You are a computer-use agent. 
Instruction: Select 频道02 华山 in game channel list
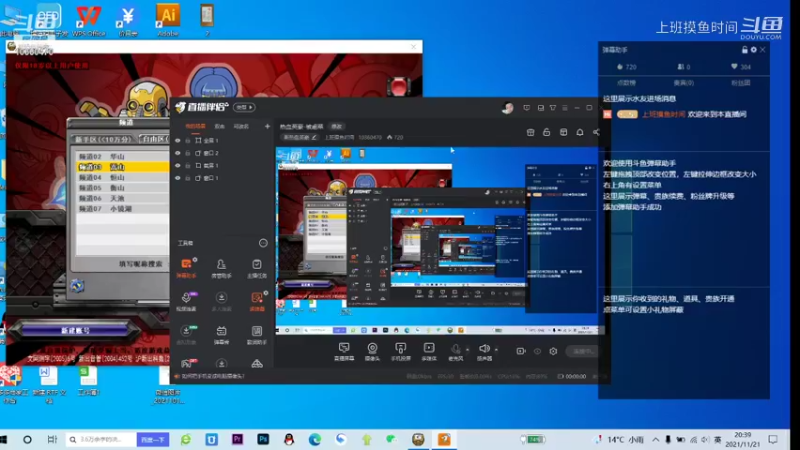pyautogui.click(x=122, y=156)
